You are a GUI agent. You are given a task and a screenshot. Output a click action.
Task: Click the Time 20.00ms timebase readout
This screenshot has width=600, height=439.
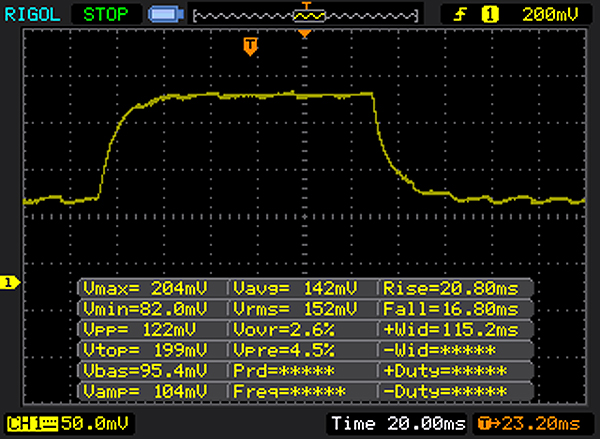click(x=398, y=424)
